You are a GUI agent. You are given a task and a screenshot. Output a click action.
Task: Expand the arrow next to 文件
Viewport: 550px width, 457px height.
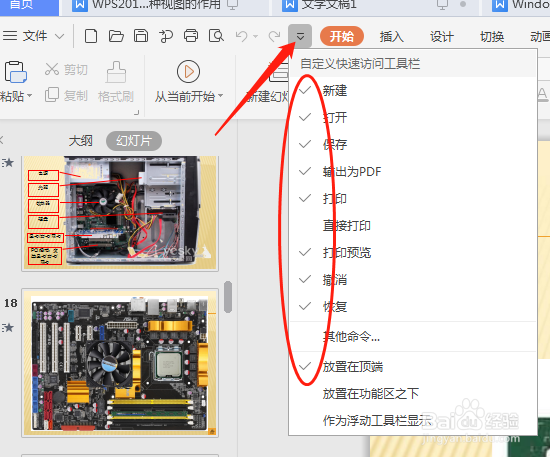click(x=60, y=36)
